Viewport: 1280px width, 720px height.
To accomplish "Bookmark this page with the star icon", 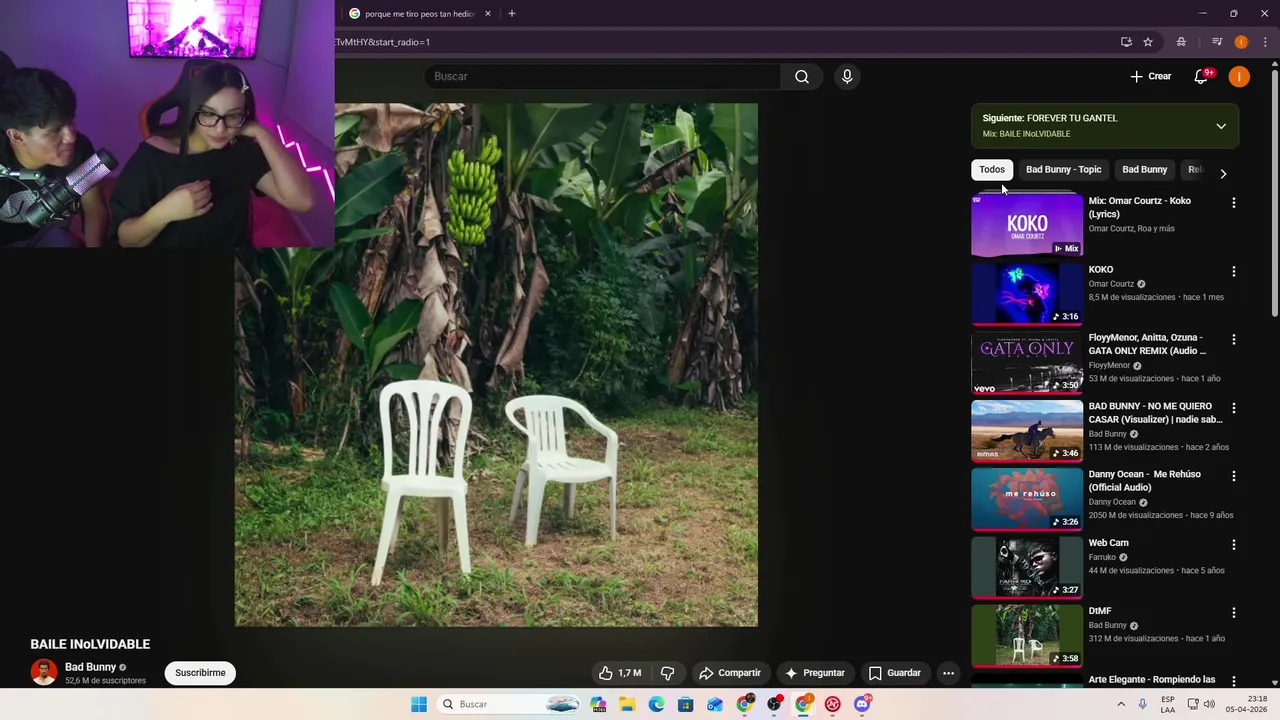I will [1148, 42].
